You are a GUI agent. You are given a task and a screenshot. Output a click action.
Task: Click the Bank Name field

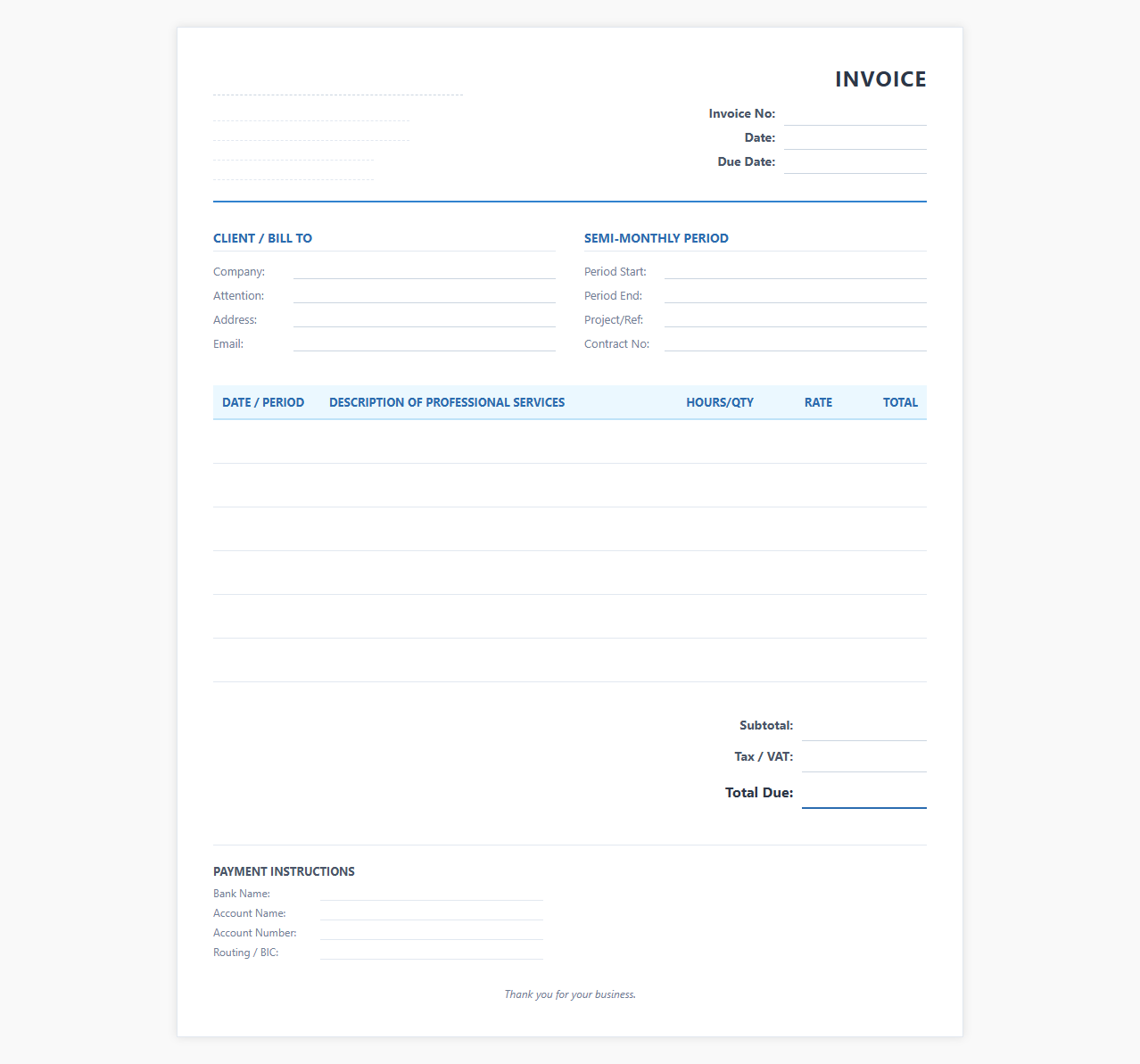tap(431, 894)
